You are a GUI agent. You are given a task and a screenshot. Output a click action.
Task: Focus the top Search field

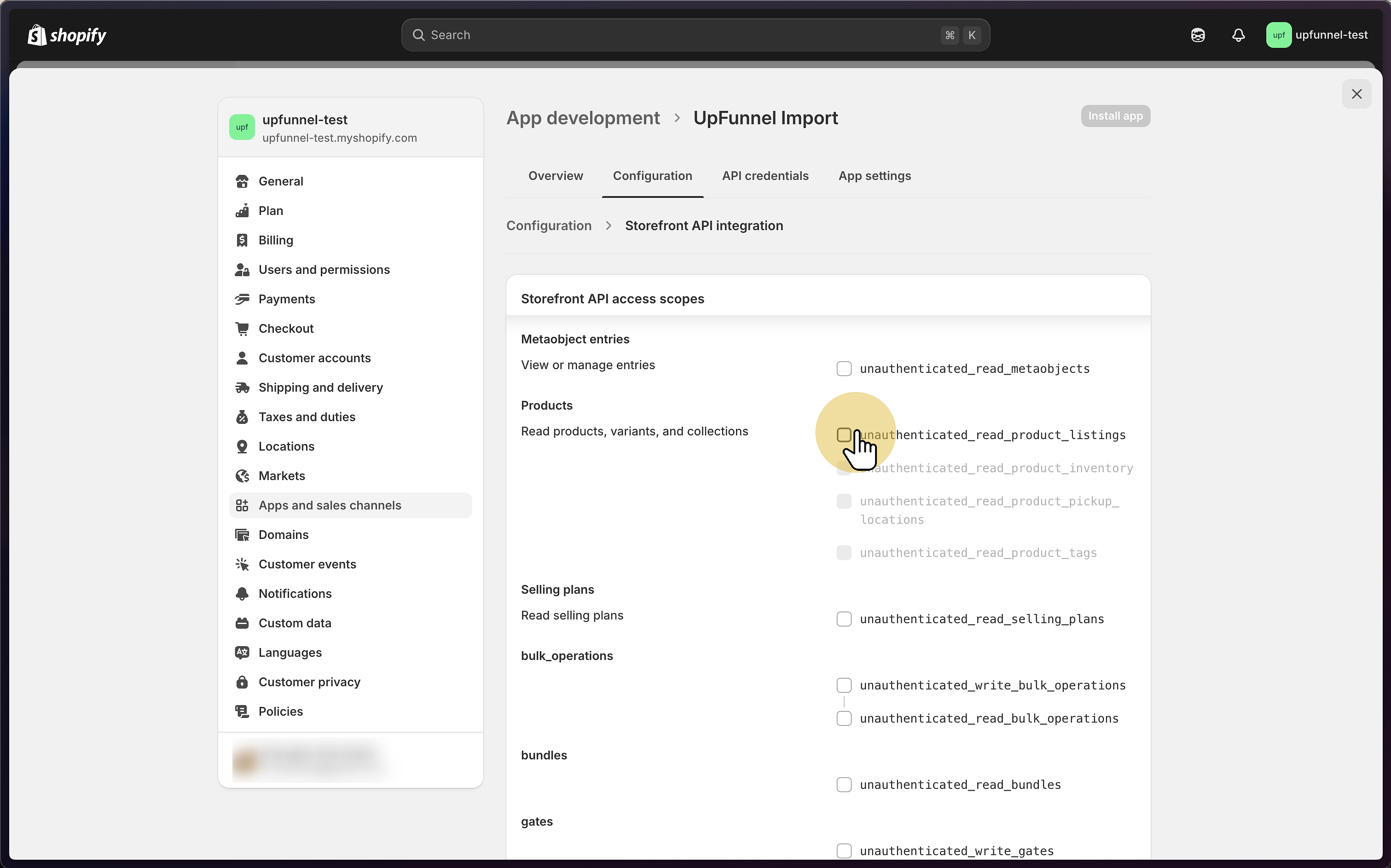(683, 35)
